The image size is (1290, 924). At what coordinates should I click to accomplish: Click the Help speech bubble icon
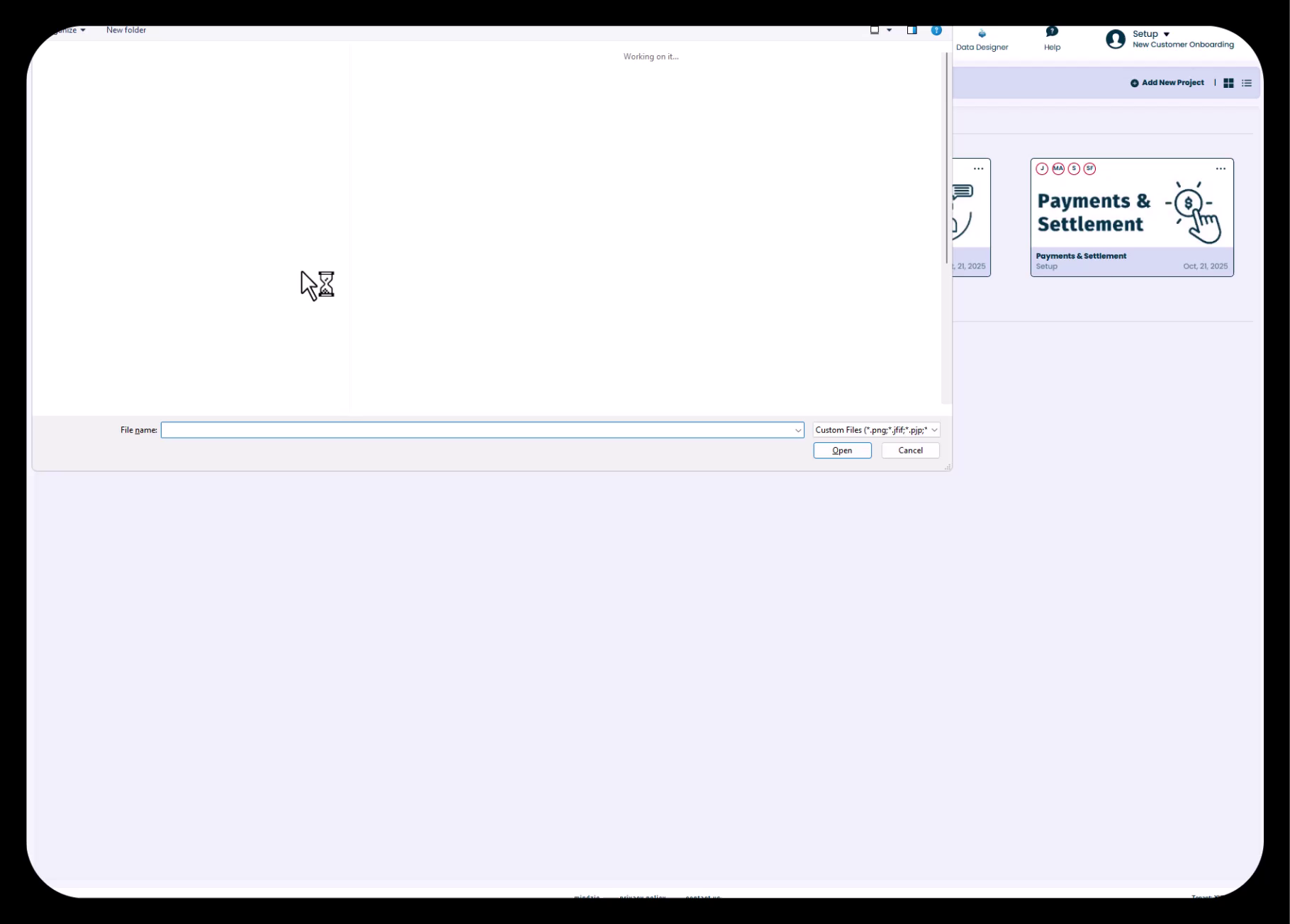point(1052,32)
